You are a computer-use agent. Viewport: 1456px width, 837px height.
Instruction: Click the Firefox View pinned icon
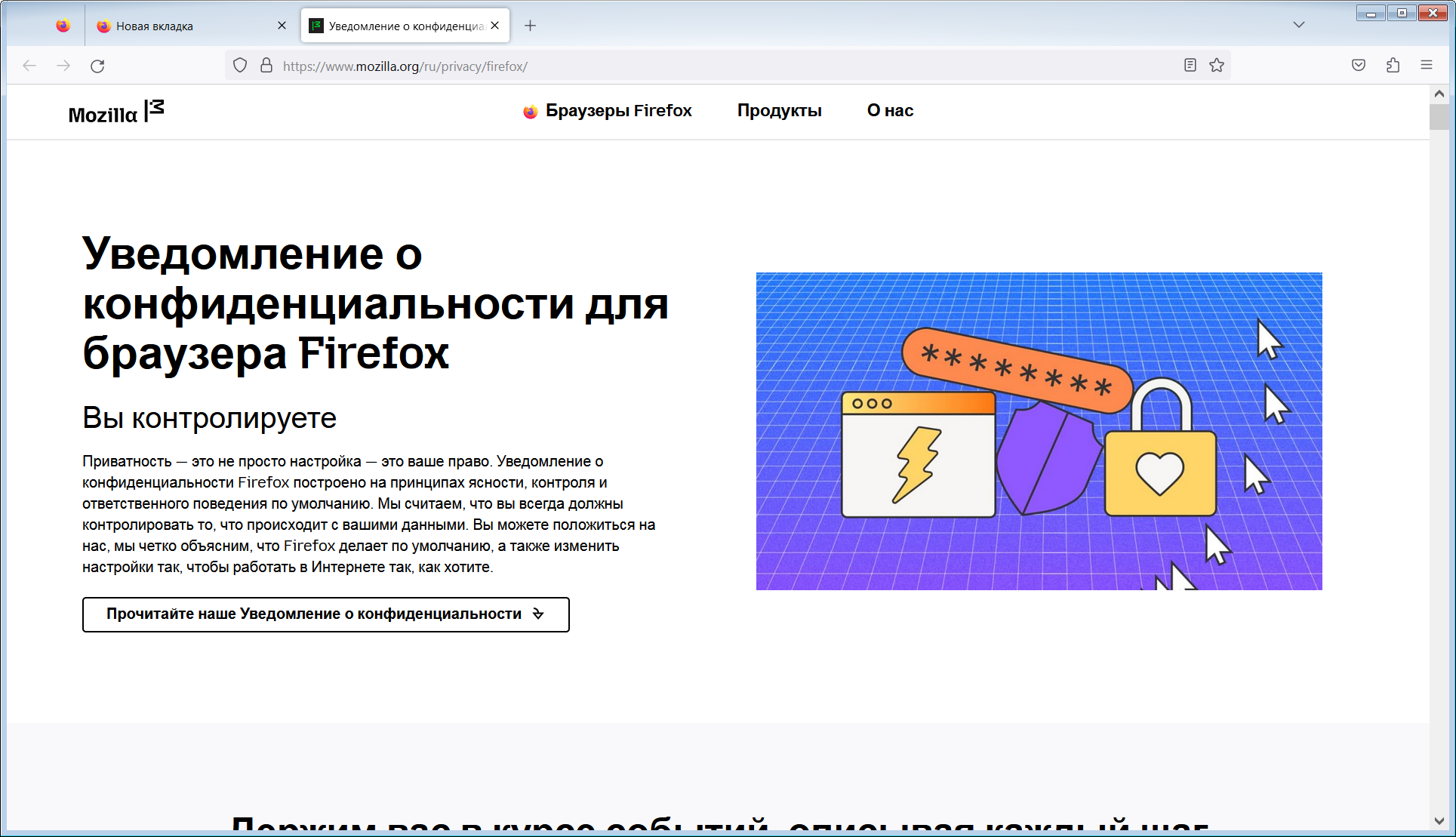[63, 26]
